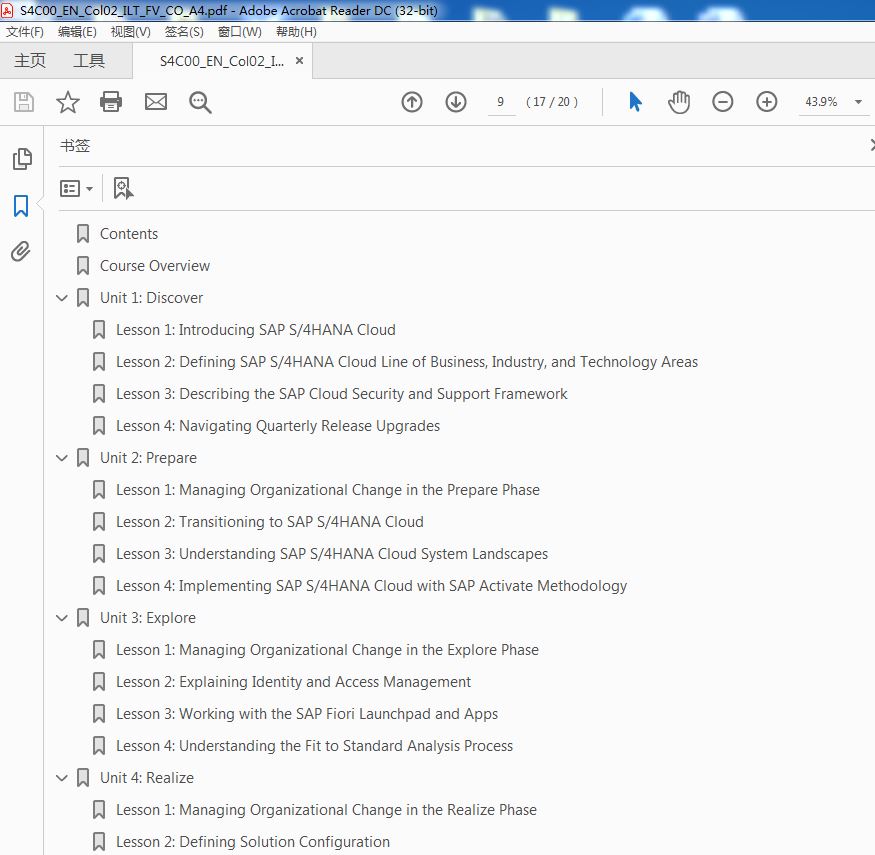
Task: Open Lesson 3: SAP Fiori Launchpad and Apps
Action: tap(306, 714)
